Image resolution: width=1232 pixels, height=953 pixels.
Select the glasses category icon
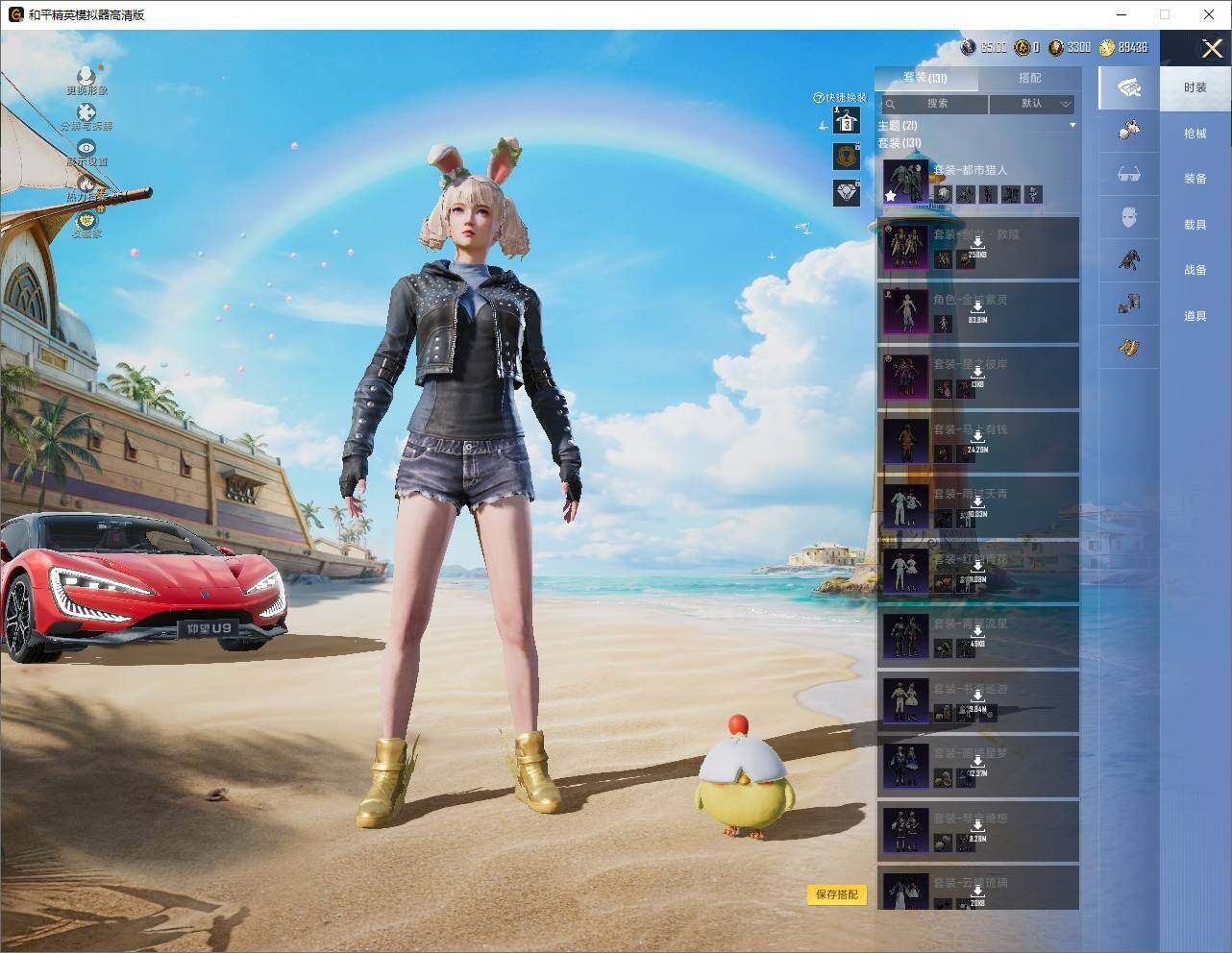point(1129,174)
